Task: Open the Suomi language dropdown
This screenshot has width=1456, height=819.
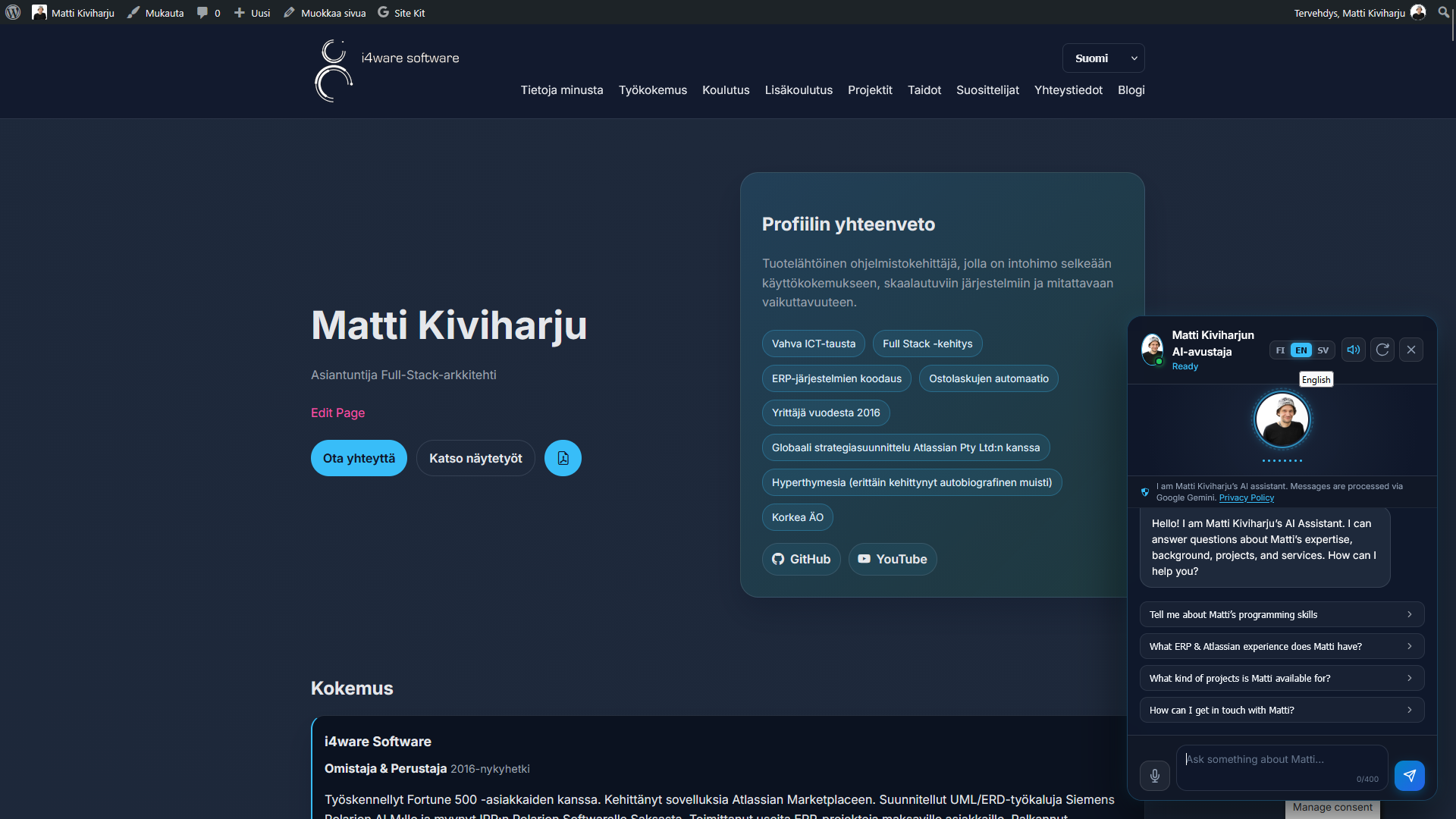Action: pyautogui.click(x=1103, y=58)
